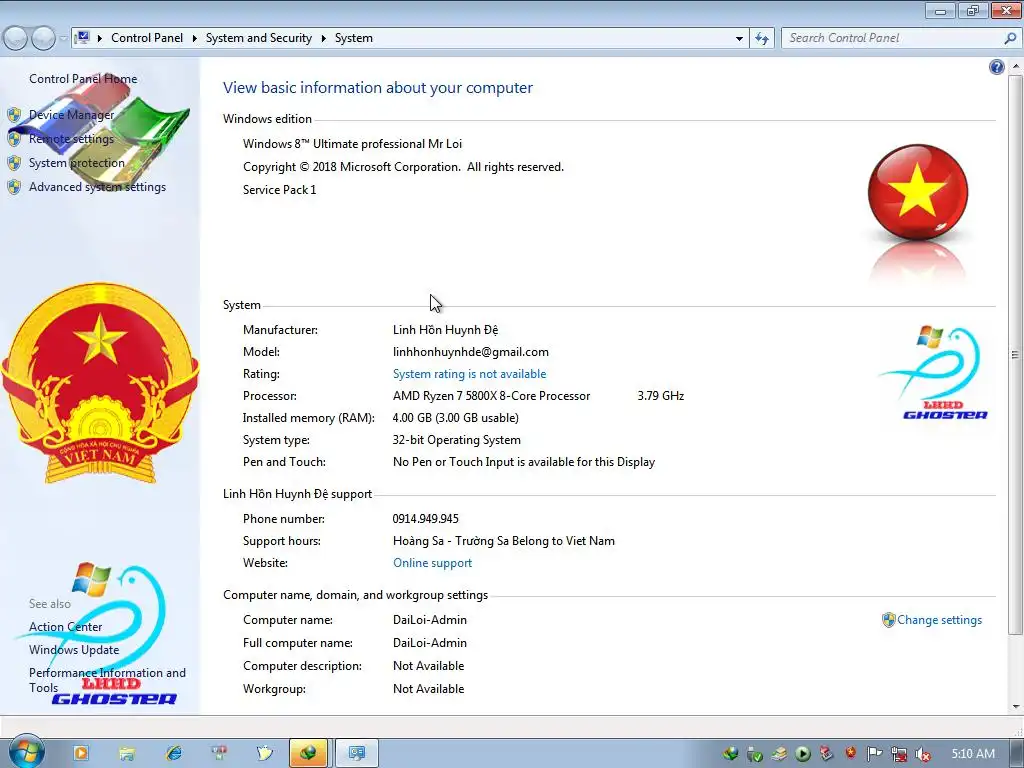Open Windows Help with the question mark icon
The height and width of the screenshot is (768, 1024).
pos(997,67)
